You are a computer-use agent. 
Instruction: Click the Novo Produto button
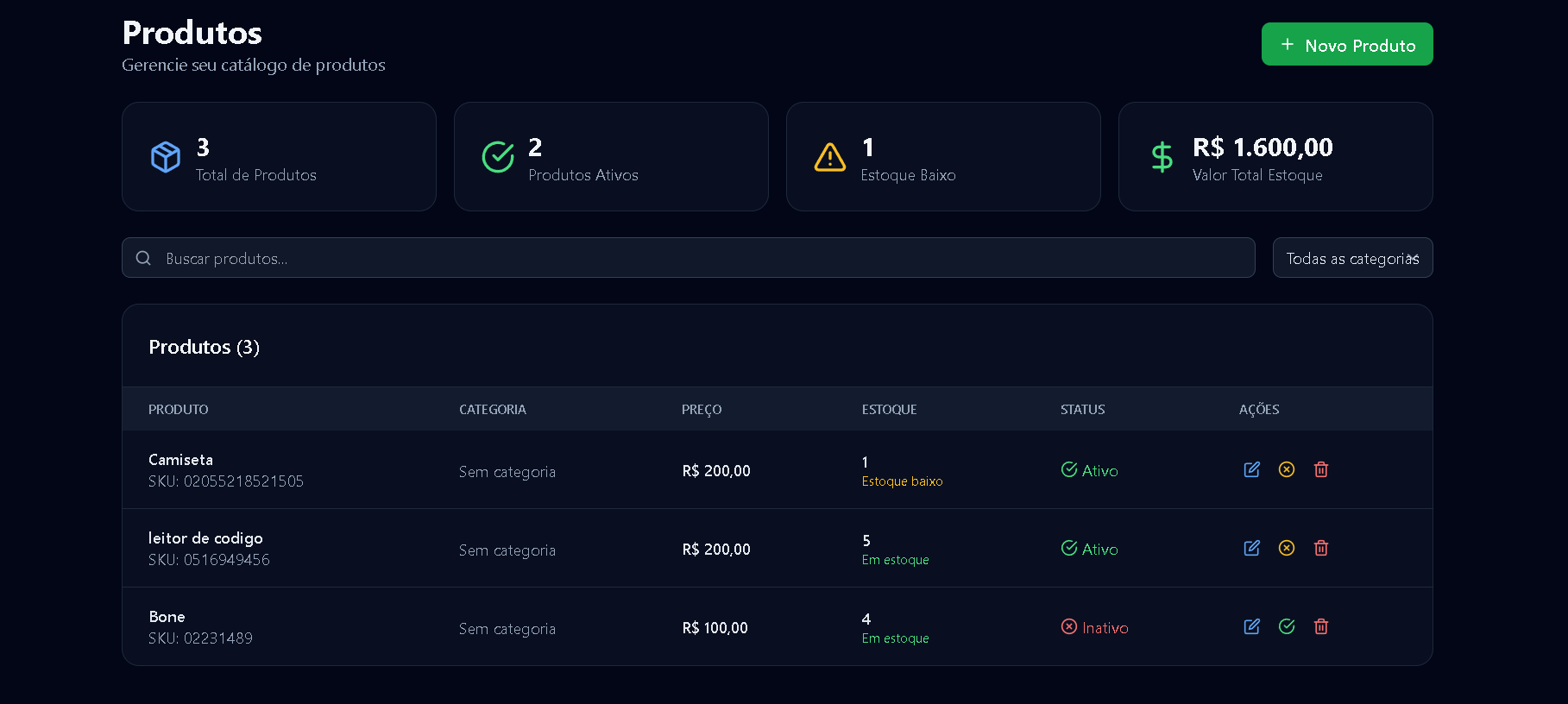(x=1347, y=44)
